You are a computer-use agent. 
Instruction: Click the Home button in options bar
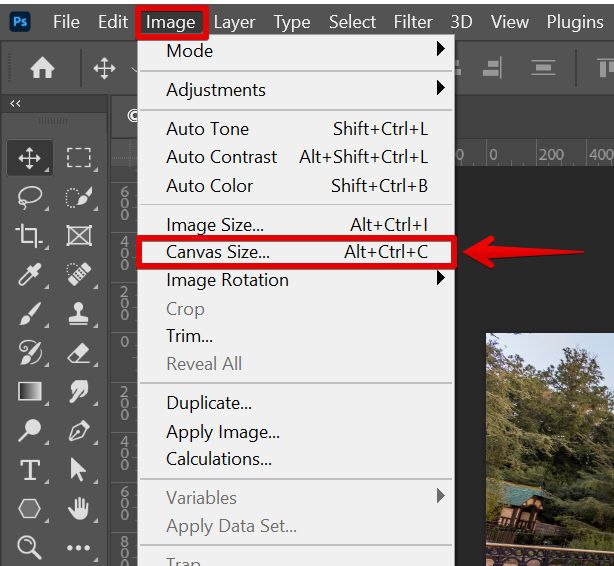(x=42, y=68)
